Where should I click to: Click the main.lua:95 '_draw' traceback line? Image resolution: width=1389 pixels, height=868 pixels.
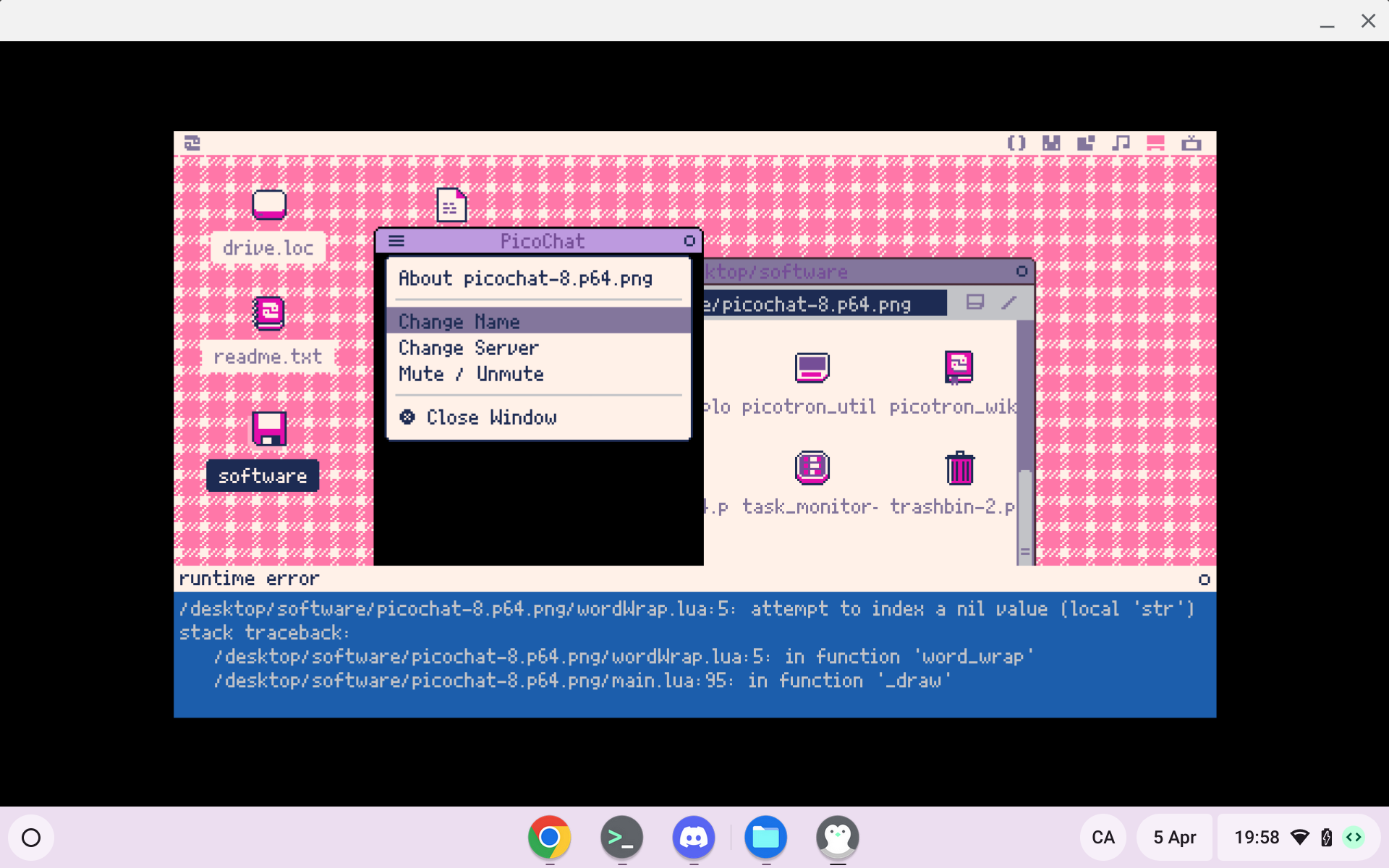tap(582, 681)
